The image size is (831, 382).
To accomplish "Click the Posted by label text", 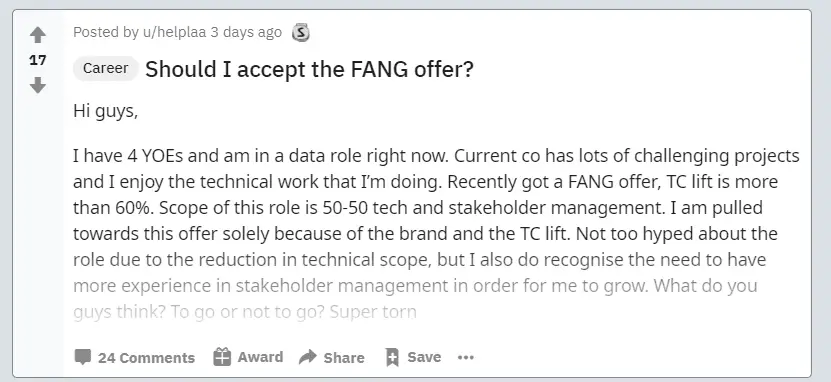I will pyautogui.click(x=106, y=32).
